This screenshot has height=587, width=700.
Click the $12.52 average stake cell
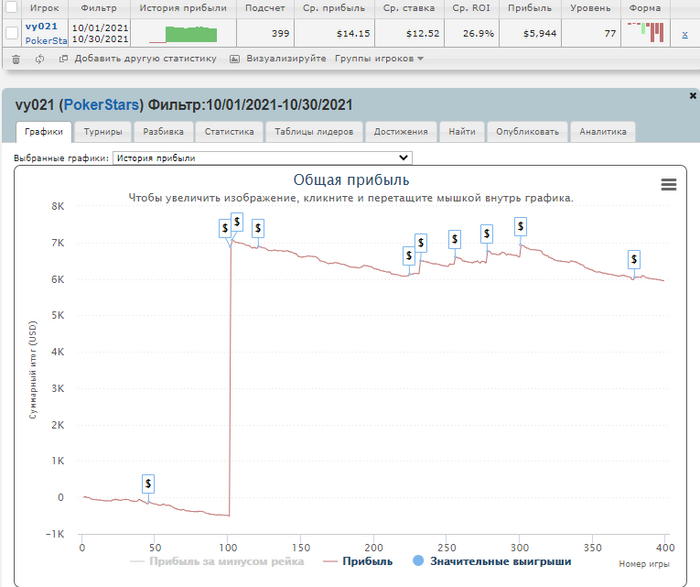tap(423, 33)
